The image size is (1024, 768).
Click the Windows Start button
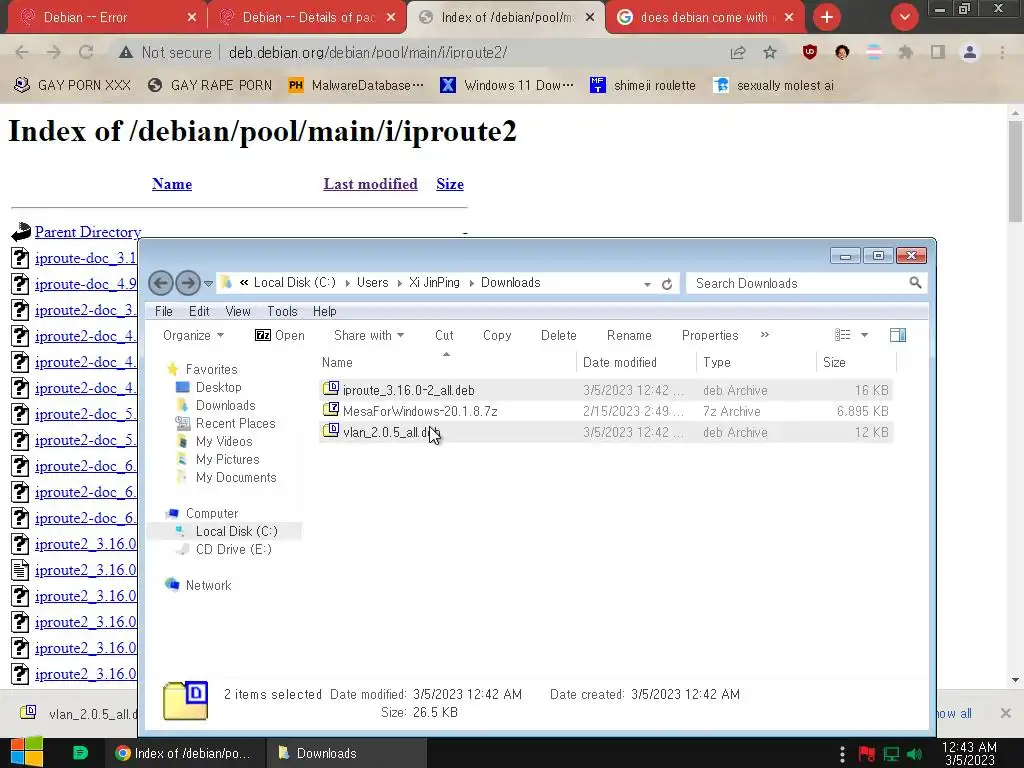[27, 752]
